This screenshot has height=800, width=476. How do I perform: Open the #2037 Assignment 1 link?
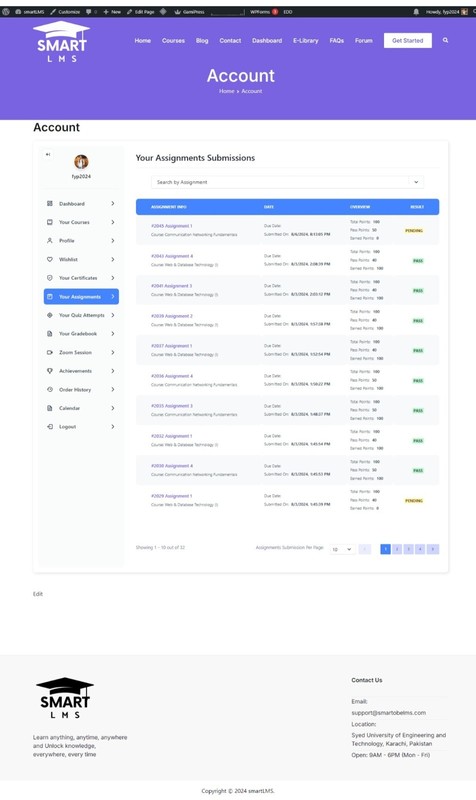[171, 345]
